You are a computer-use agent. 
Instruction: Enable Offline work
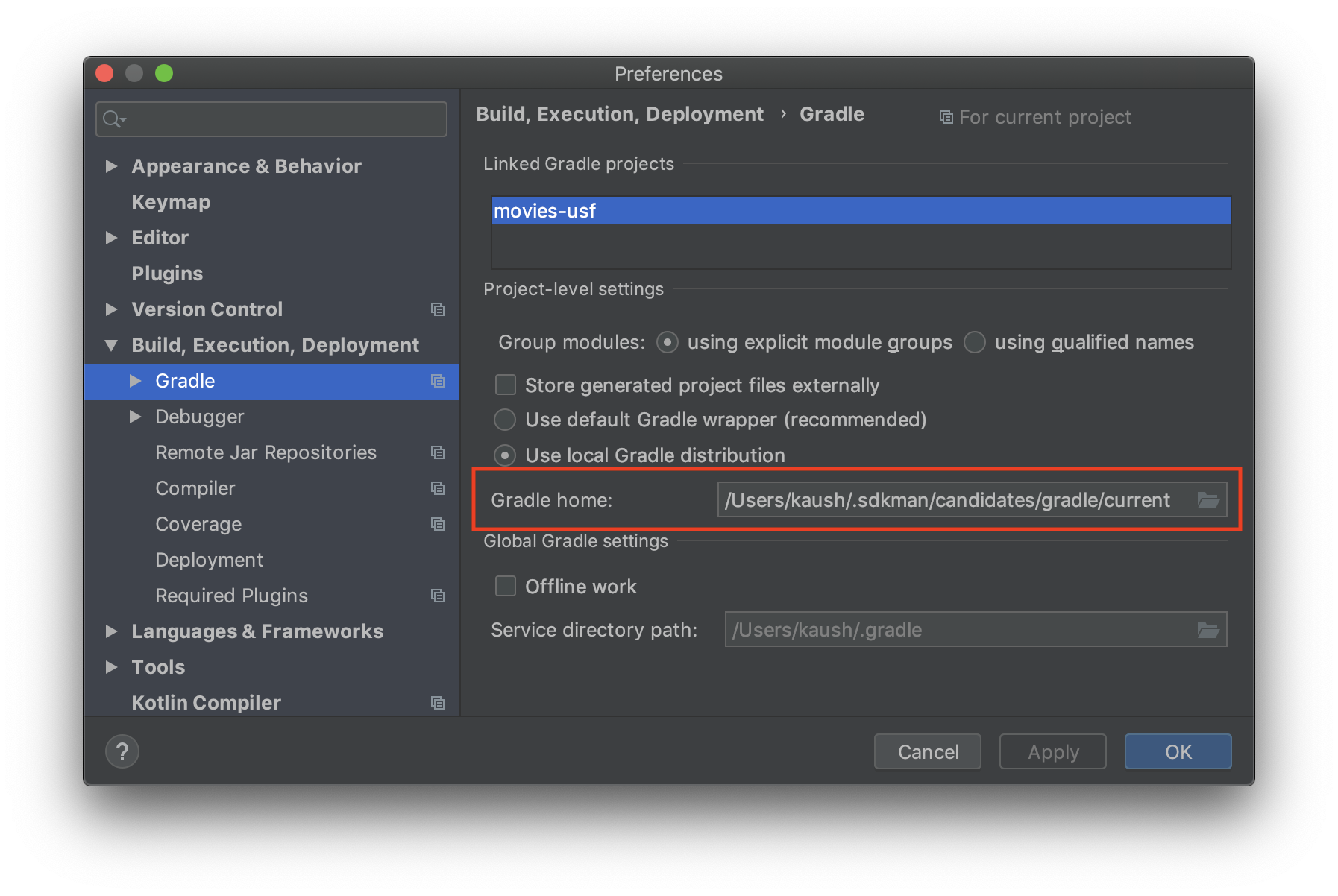click(x=506, y=586)
